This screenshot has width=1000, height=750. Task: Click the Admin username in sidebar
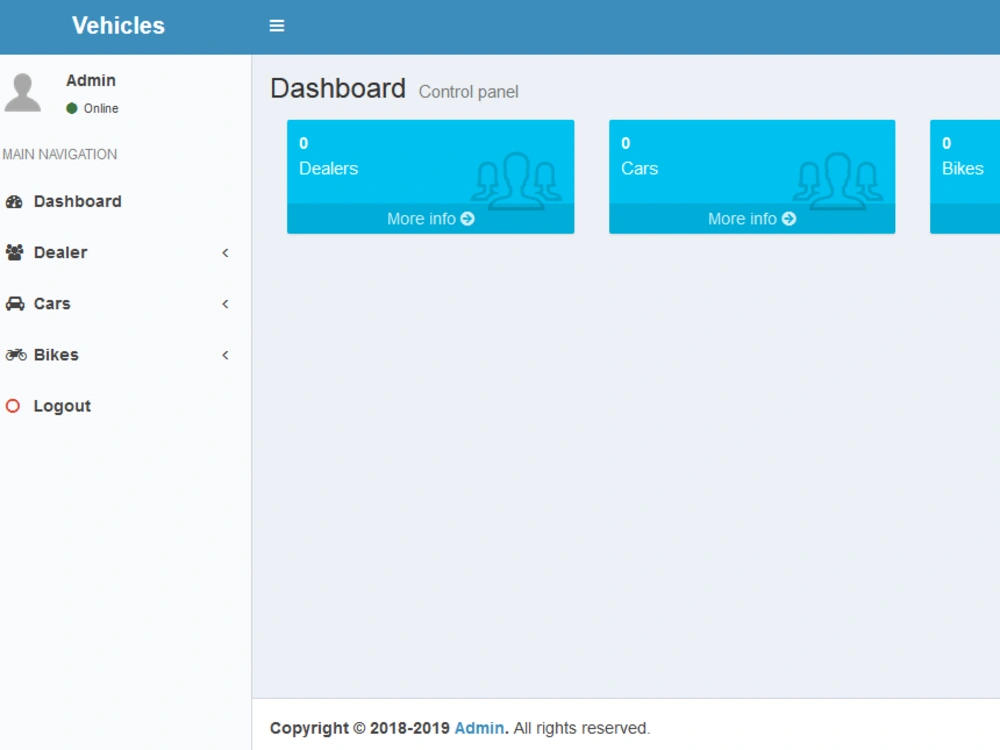point(91,80)
